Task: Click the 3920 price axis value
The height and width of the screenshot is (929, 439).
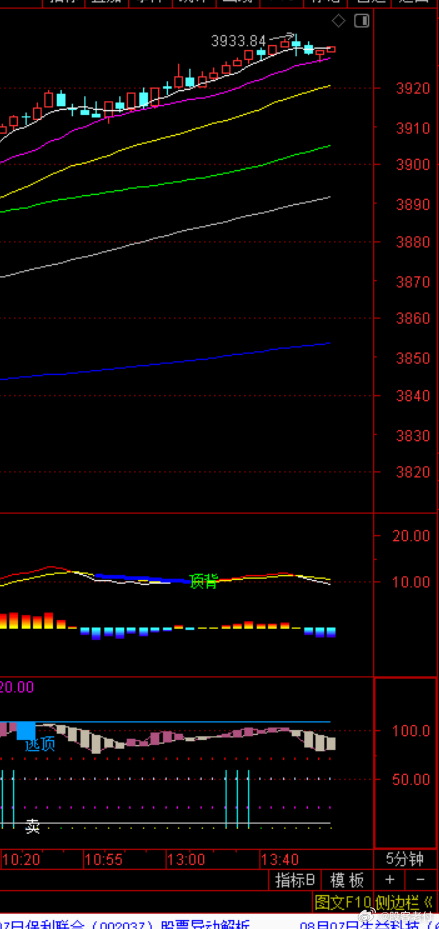Action: 412,89
